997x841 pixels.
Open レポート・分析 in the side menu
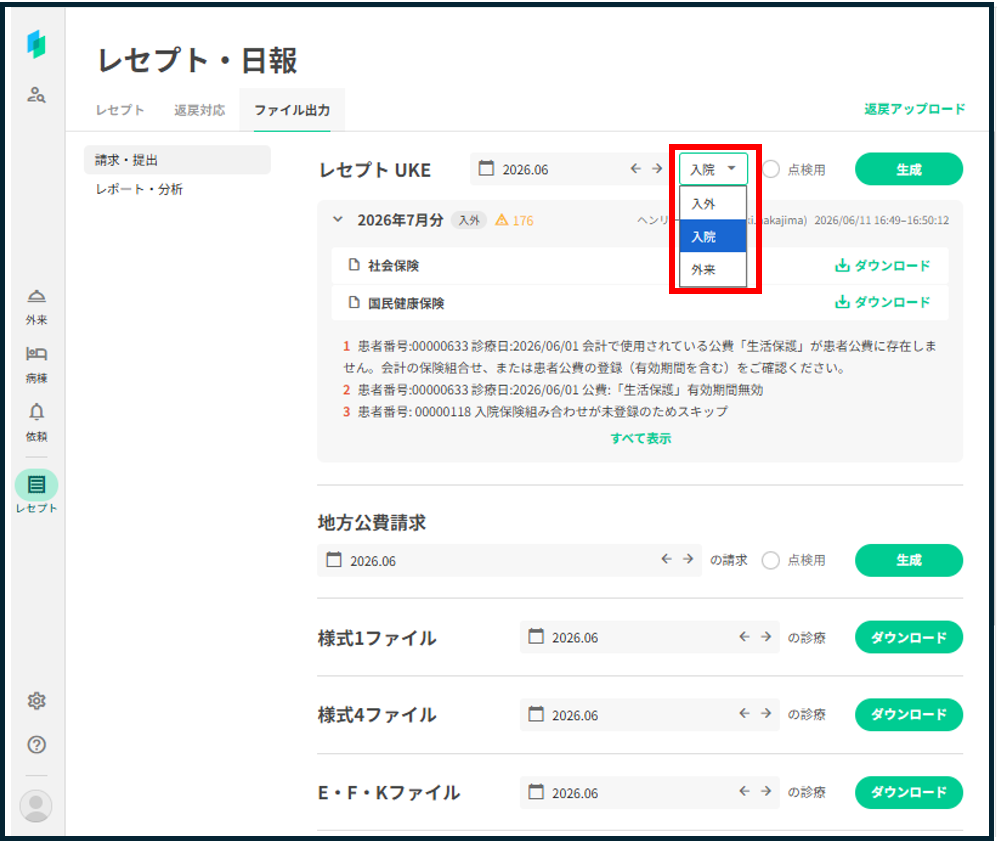[x=139, y=189]
